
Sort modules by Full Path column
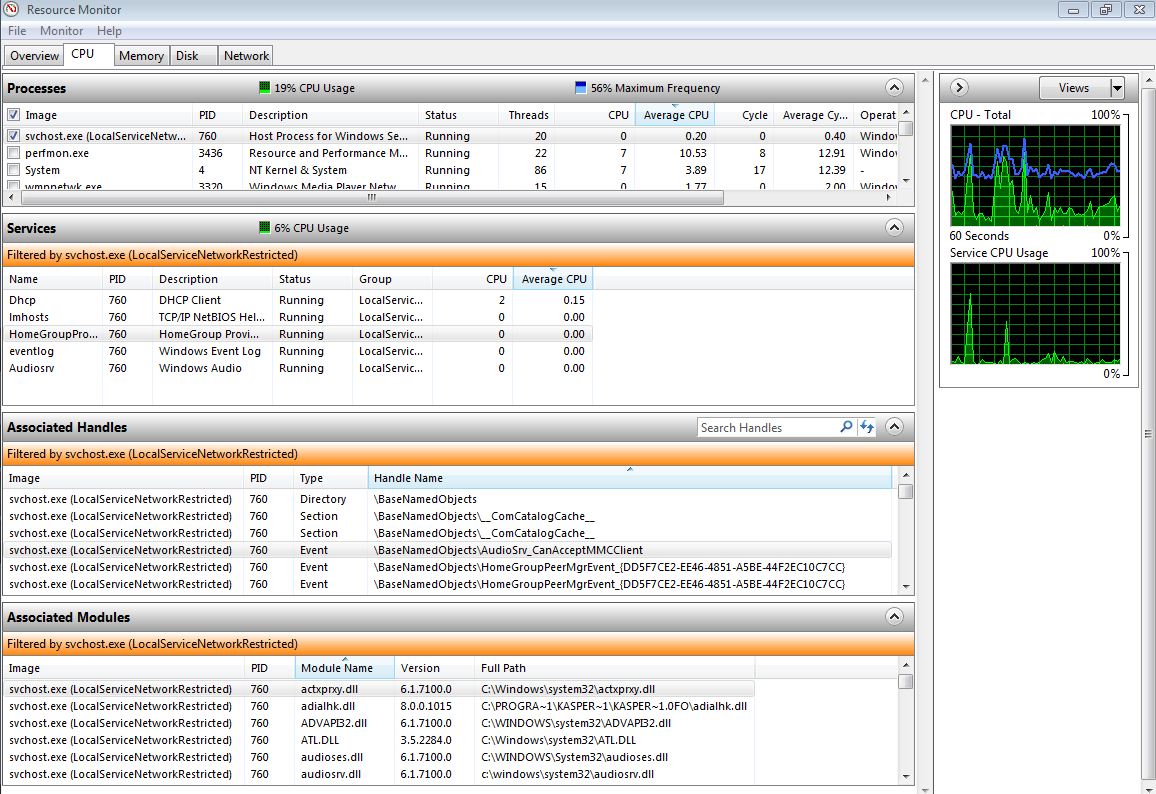point(614,668)
